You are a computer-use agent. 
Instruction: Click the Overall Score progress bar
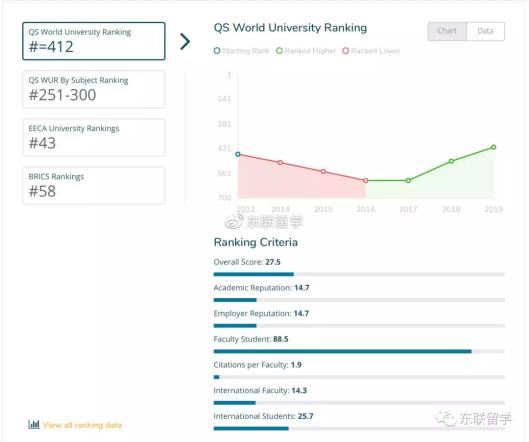coord(359,274)
